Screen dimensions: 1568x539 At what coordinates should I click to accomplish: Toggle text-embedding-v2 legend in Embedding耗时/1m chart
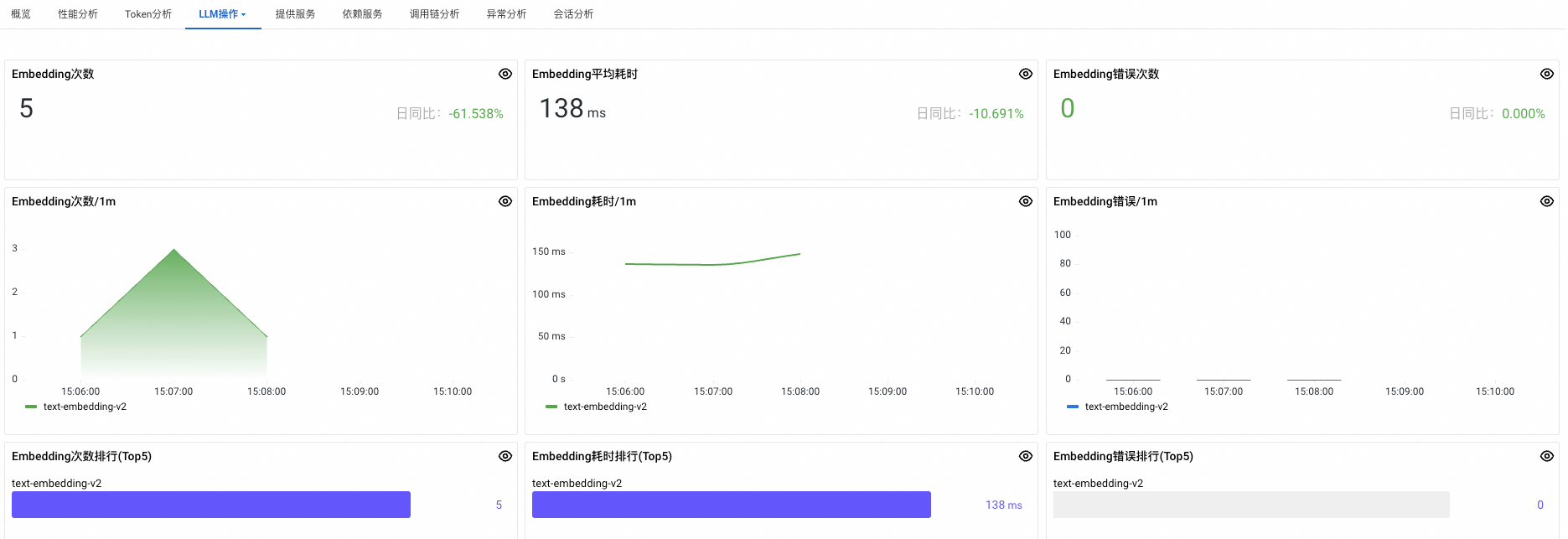[x=597, y=407]
